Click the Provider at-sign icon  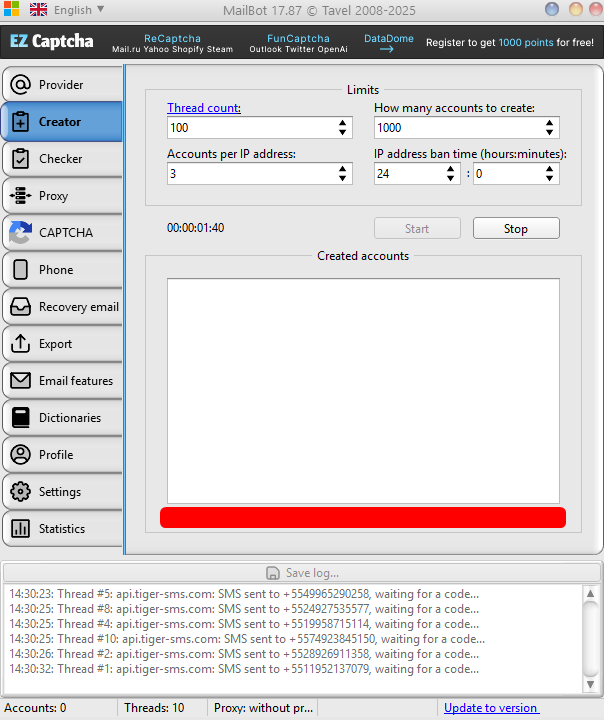coord(21,84)
